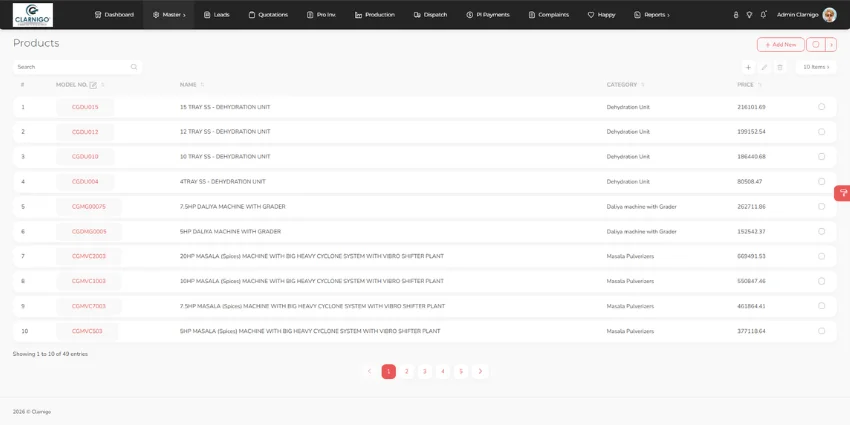This screenshot has height=425, width=850.
Task: Click the Add New button
Action: click(x=781, y=44)
